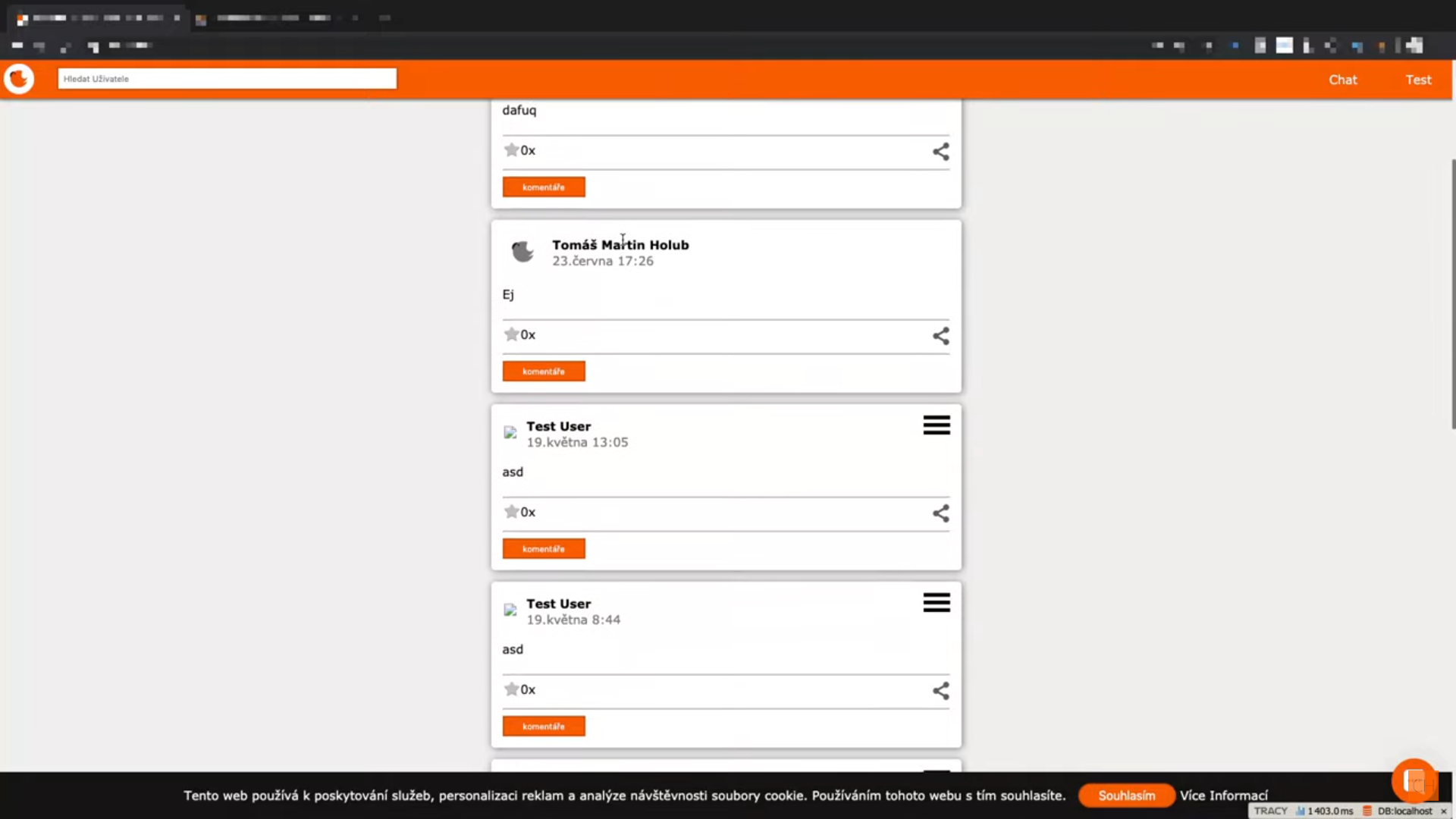Focus the Hledat Uživatele search field
Screen dimensions: 1456x819
227,79
